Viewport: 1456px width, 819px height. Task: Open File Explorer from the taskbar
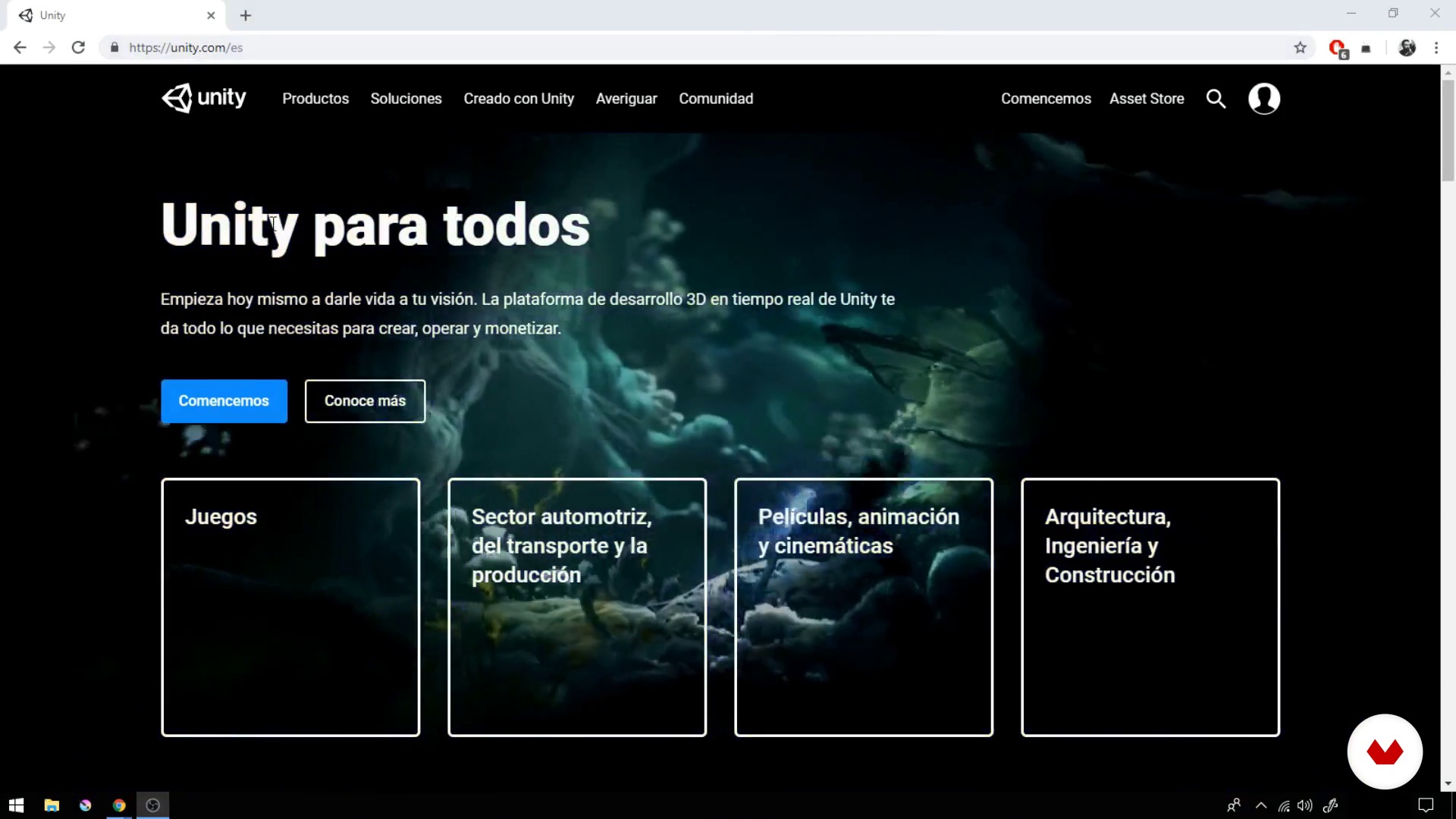pos(52,805)
